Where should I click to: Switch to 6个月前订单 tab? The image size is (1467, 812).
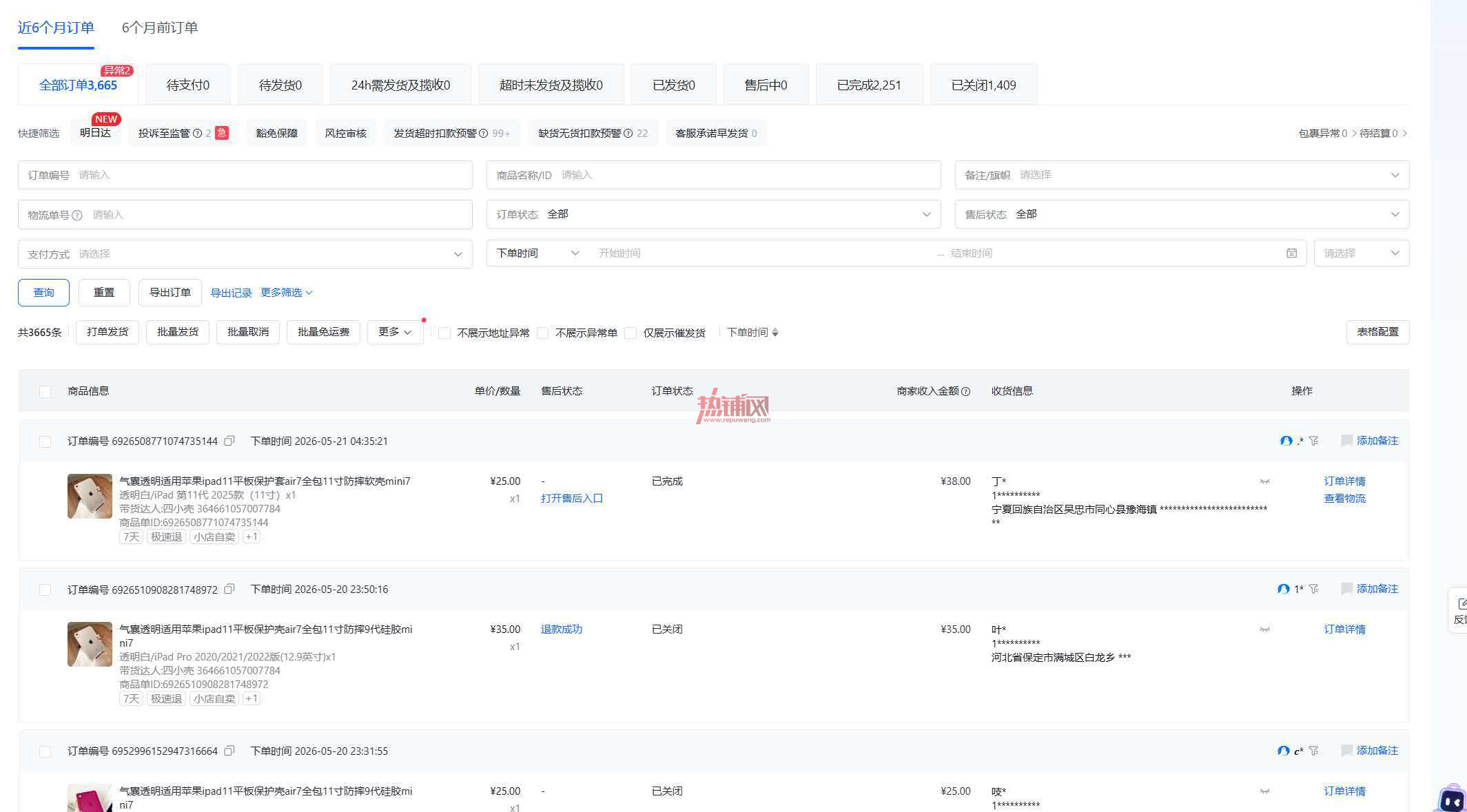[x=160, y=28]
